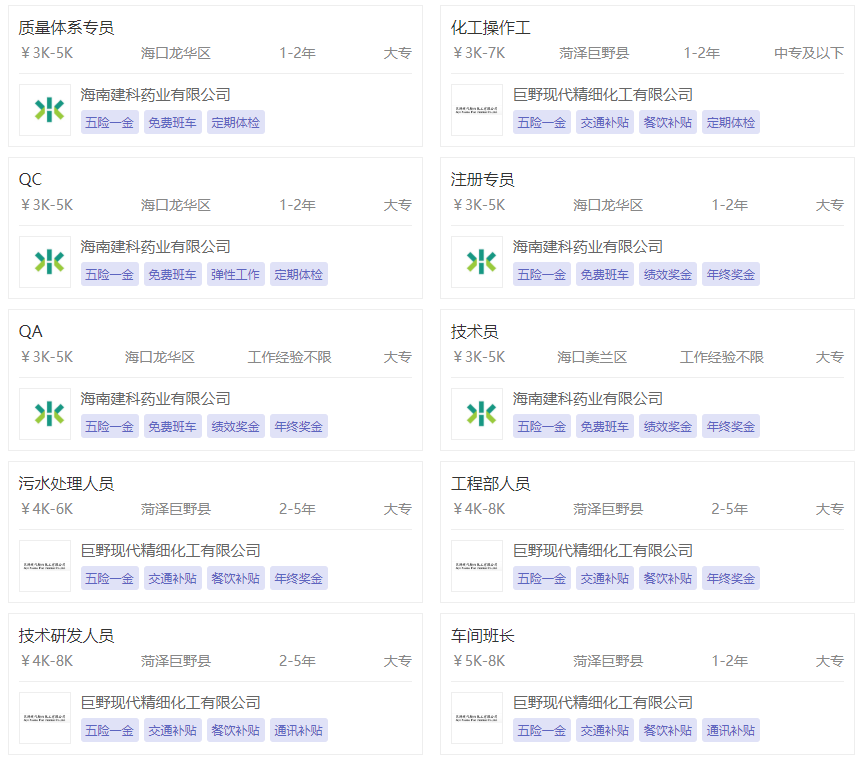The width and height of the screenshot is (859, 760).
Task: Open the 质量体系专员 job posting title
Action: pyautogui.click(x=66, y=28)
